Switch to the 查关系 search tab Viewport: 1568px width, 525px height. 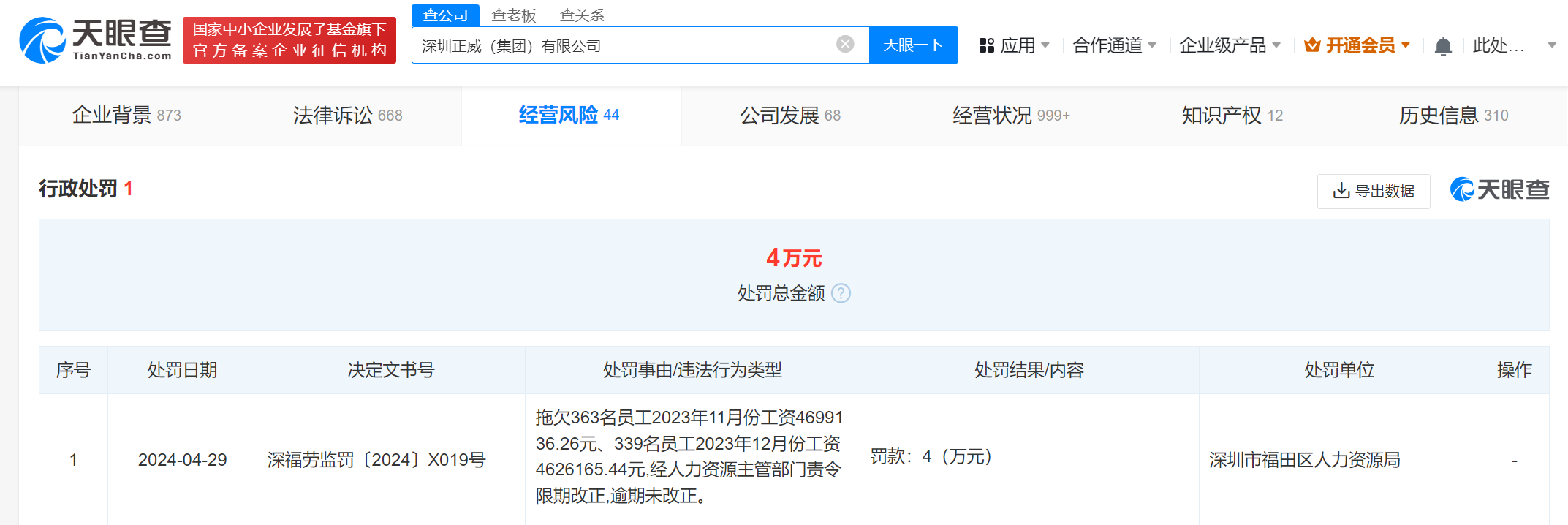582,15
